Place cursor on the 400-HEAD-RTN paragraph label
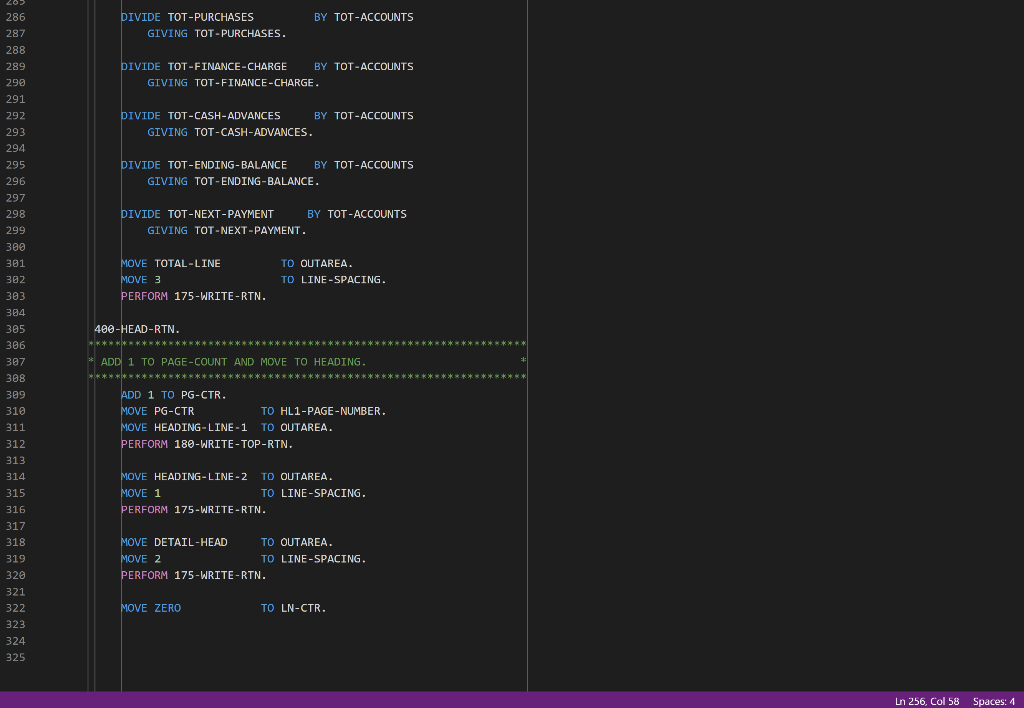The image size is (1024, 708). 136,328
